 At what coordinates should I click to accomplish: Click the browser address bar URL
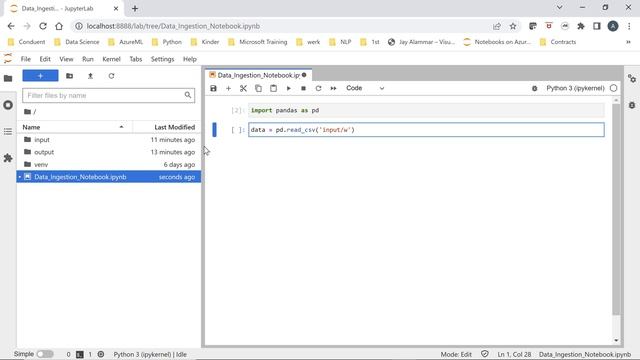point(173,26)
